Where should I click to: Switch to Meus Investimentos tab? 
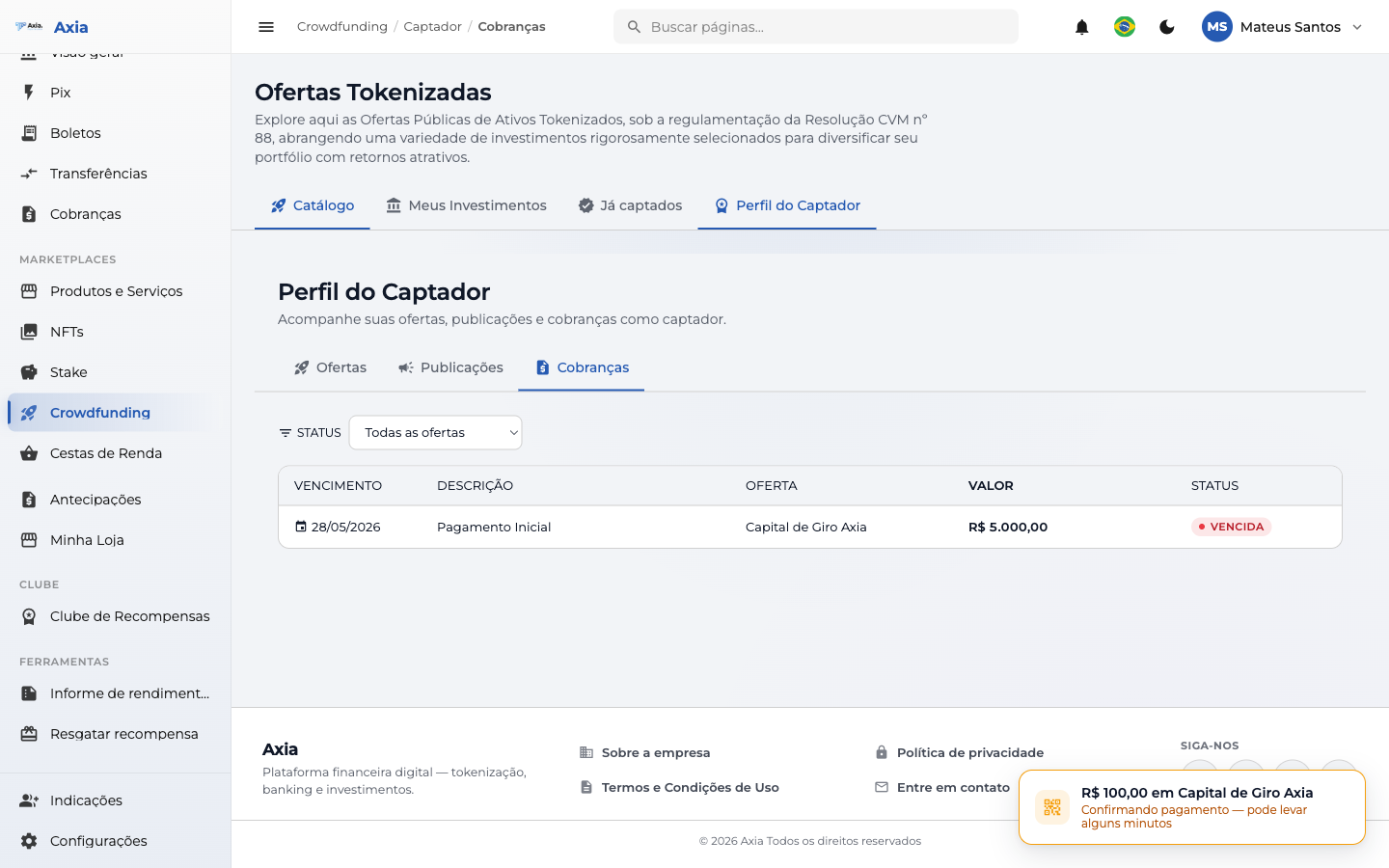(466, 205)
